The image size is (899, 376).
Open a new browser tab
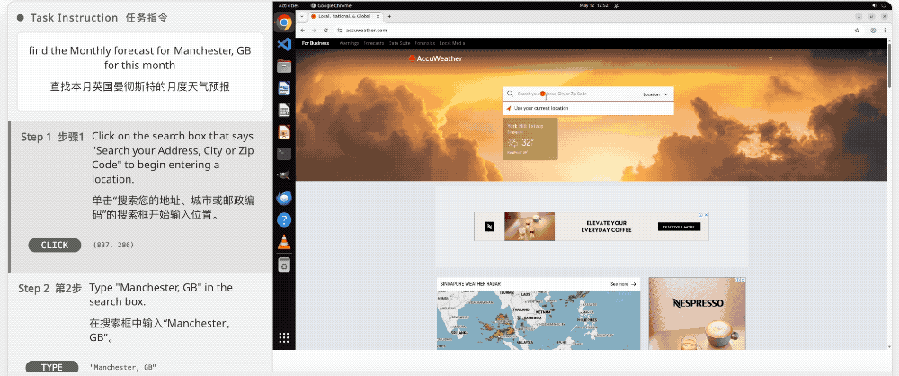click(x=389, y=16)
